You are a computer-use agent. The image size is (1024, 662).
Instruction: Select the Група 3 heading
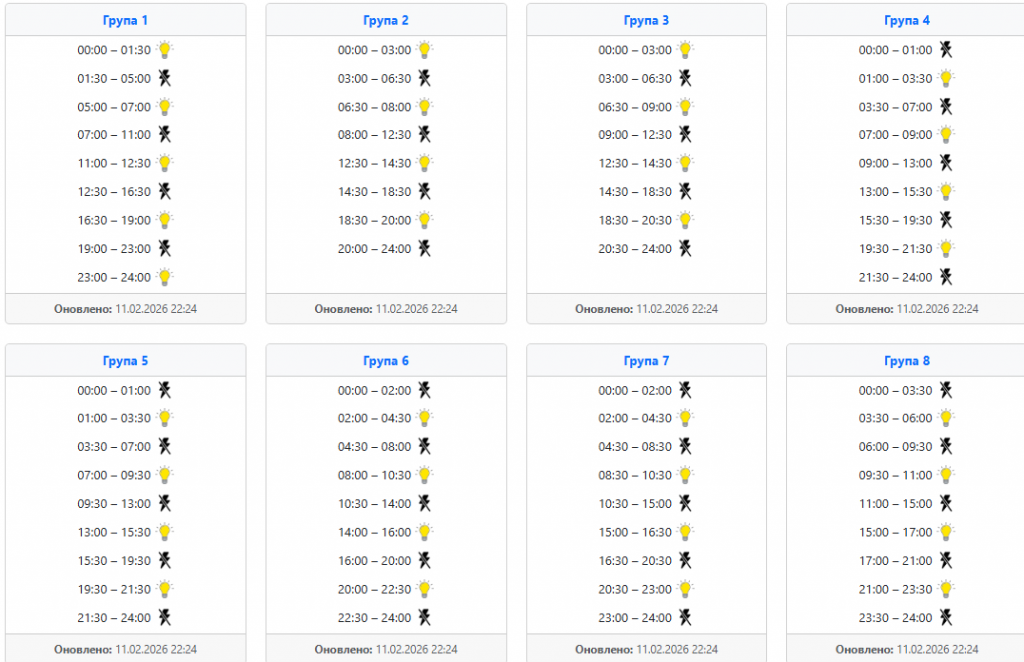pos(646,20)
